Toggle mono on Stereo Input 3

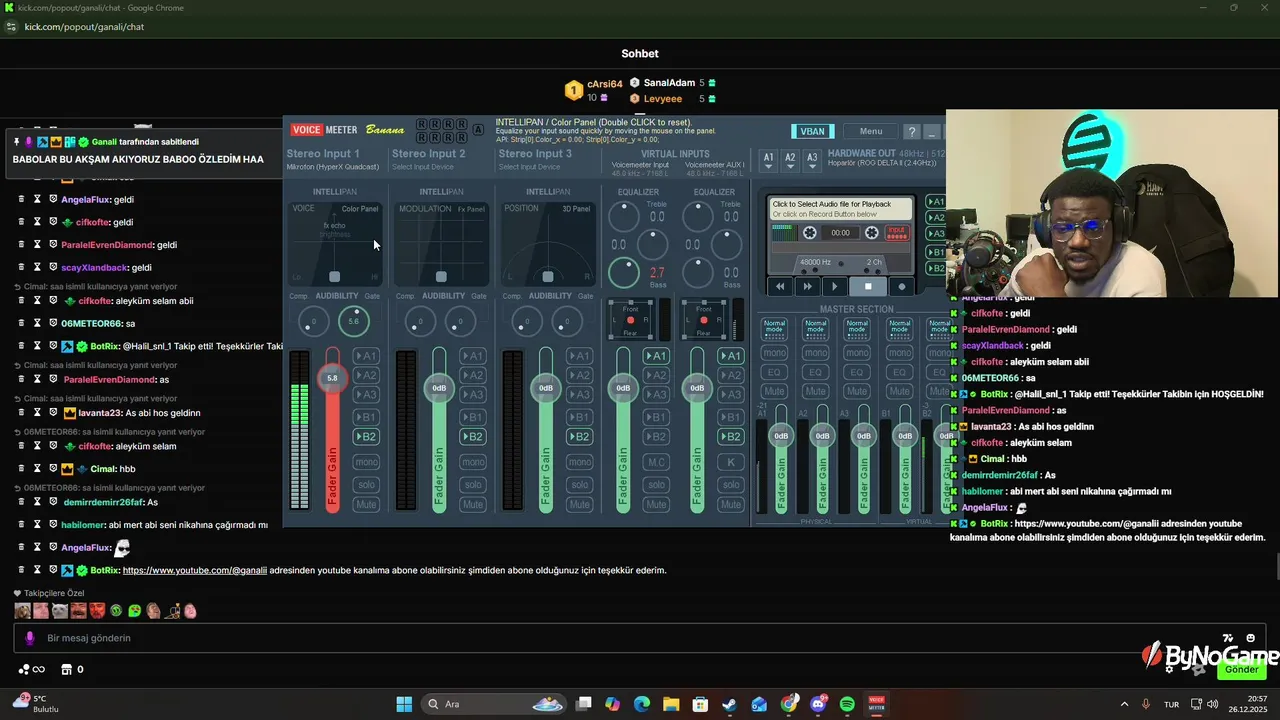pyautogui.click(x=579, y=462)
